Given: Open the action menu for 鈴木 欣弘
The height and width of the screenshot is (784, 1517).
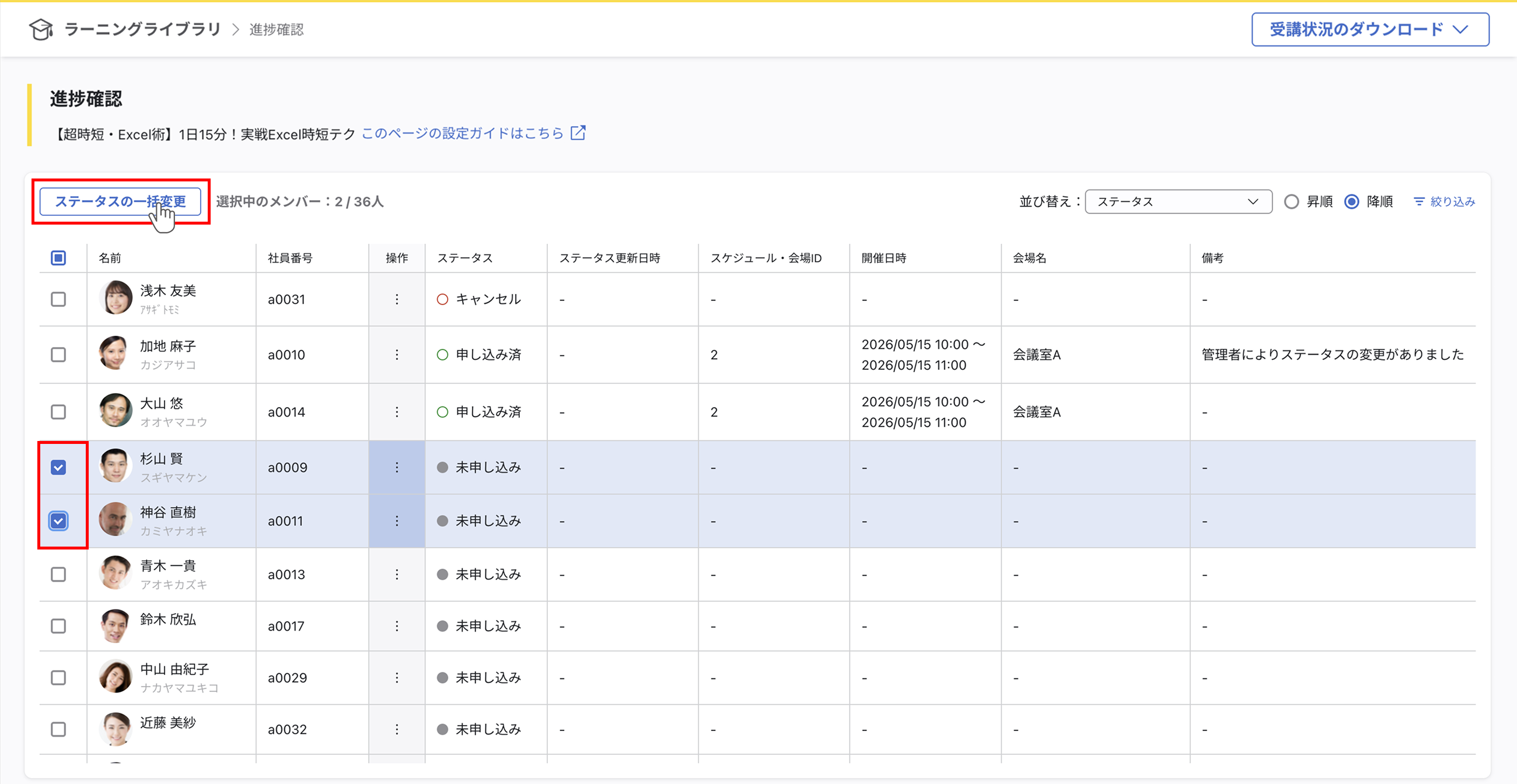Looking at the screenshot, I should (396, 626).
